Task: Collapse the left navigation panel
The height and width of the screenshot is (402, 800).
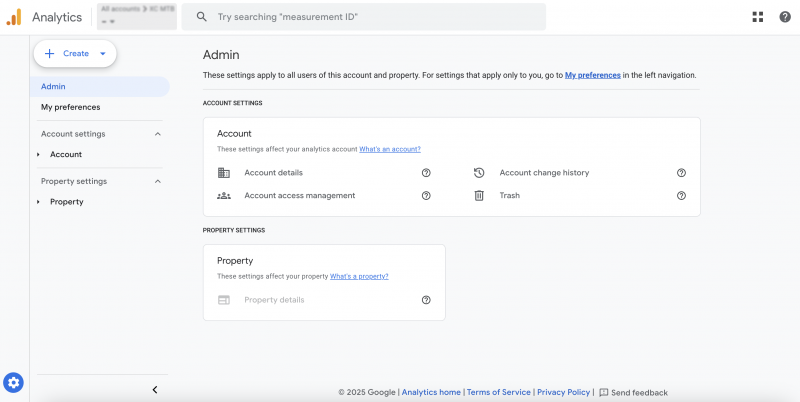Action: click(155, 390)
